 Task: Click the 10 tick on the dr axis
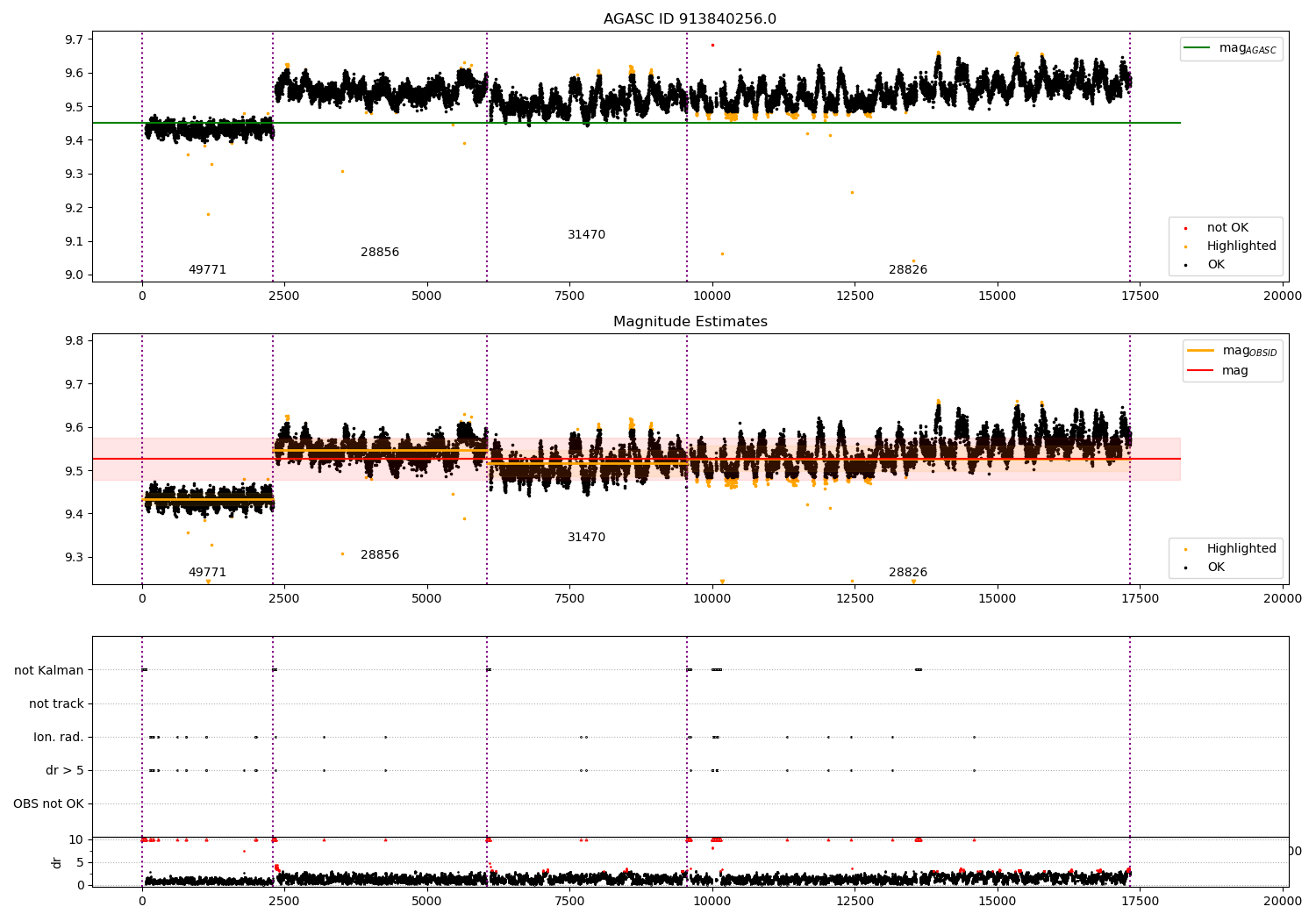[x=76, y=839]
